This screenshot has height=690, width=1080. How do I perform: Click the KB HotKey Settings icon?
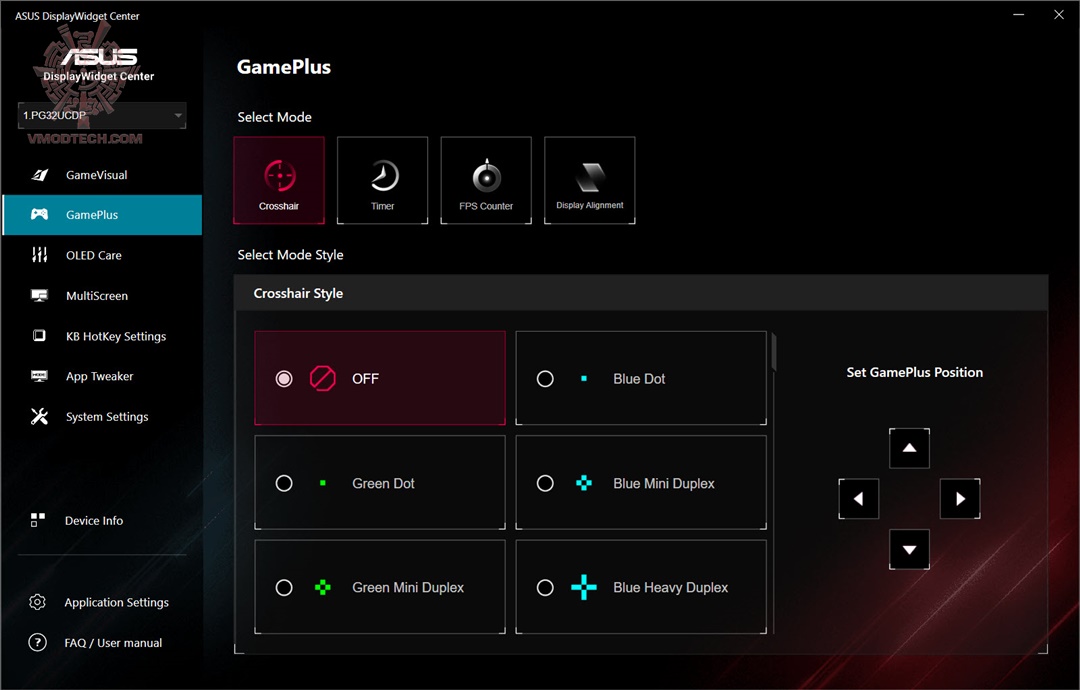click(39, 335)
